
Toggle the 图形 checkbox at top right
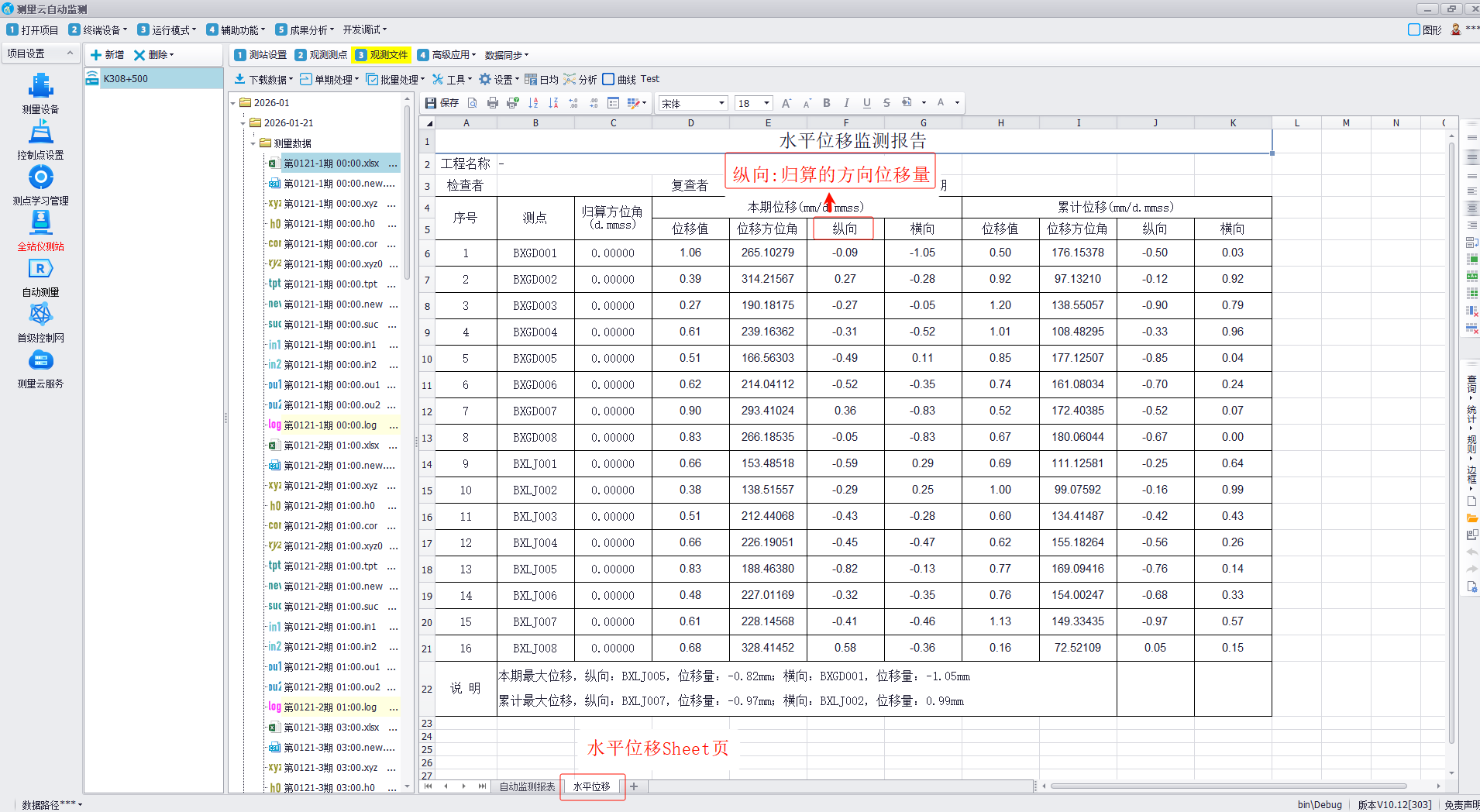click(x=1414, y=29)
